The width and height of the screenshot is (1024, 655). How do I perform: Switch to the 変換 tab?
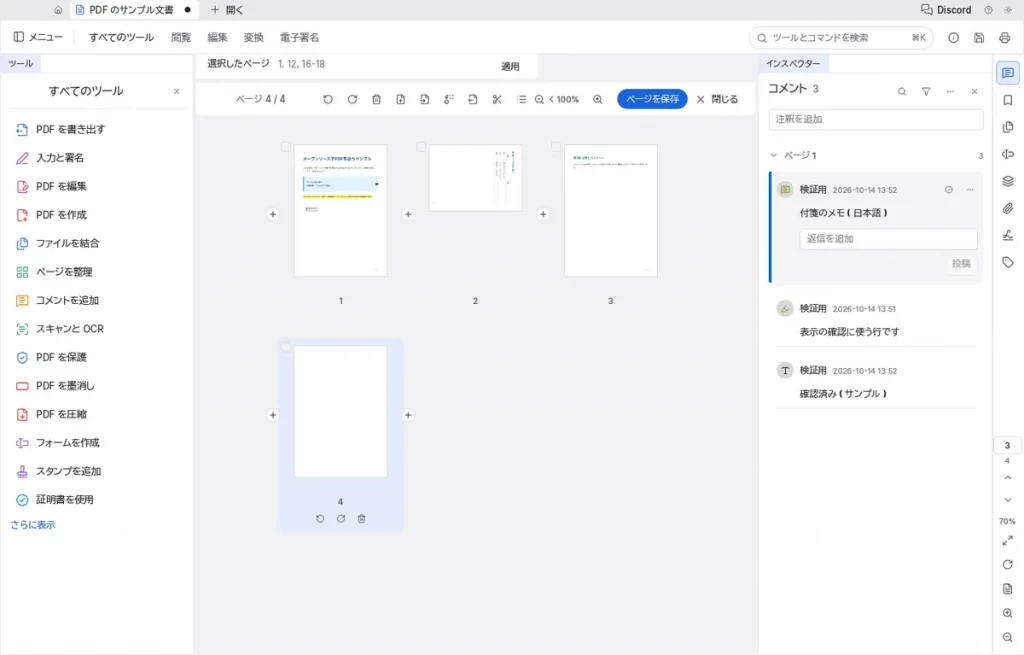(254, 37)
